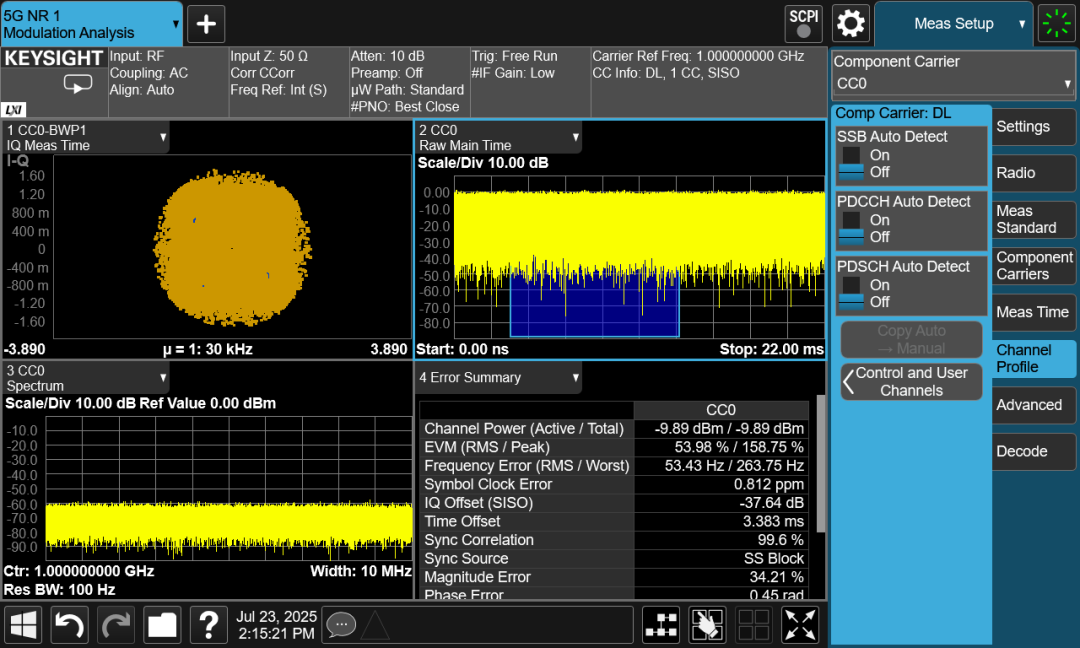Select the Radio tab
The width and height of the screenshot is (1080, 648).
coord(1033,173)
